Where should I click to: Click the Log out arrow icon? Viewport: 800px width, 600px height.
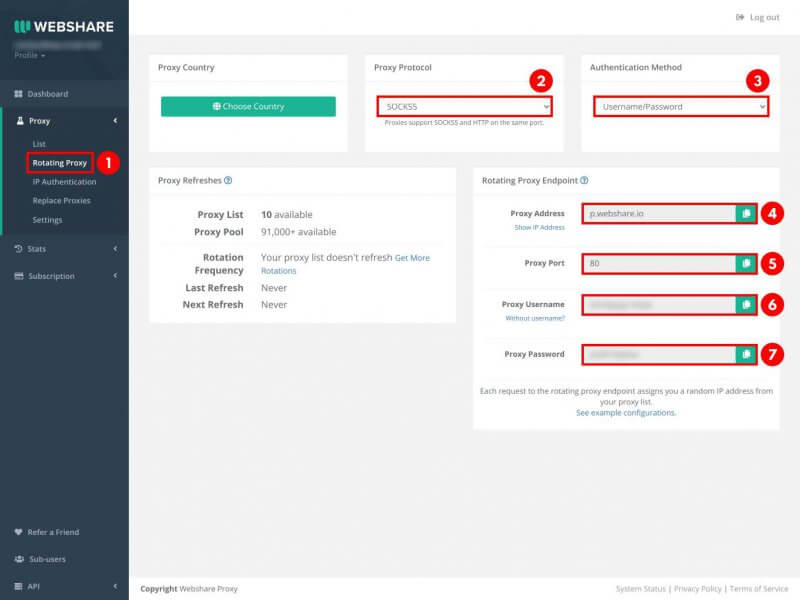click(x=740, y=17)
